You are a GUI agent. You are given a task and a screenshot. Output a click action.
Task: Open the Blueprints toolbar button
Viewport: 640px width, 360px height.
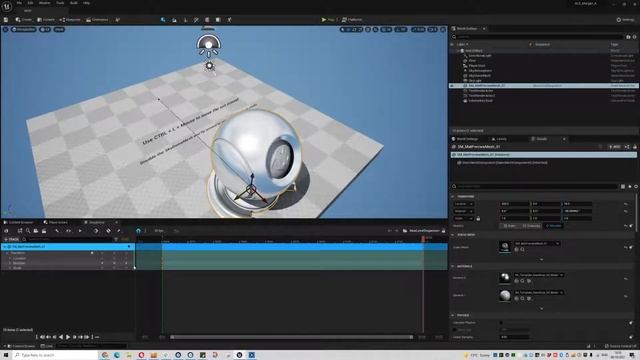click(70, 20)
